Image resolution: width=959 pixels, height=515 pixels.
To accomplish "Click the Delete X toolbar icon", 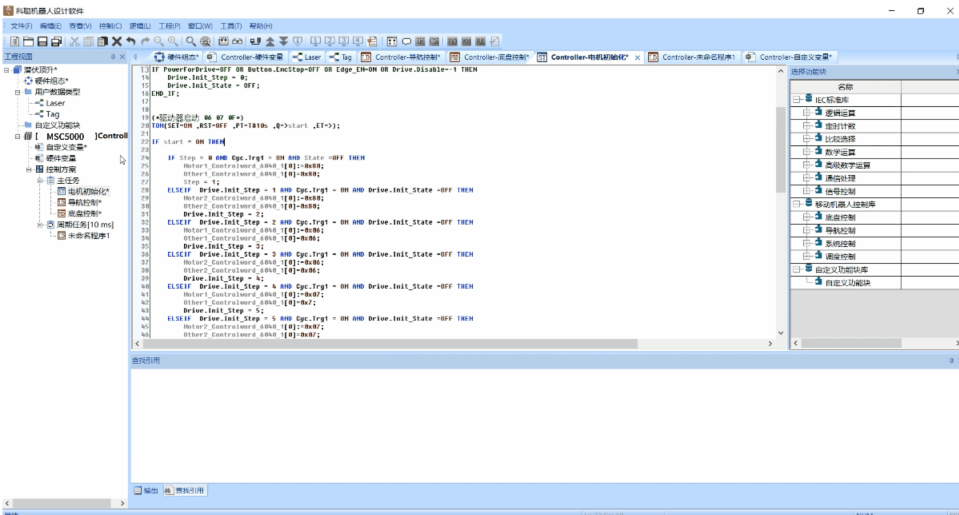I will pyautogui.click(x=116, y=42).
